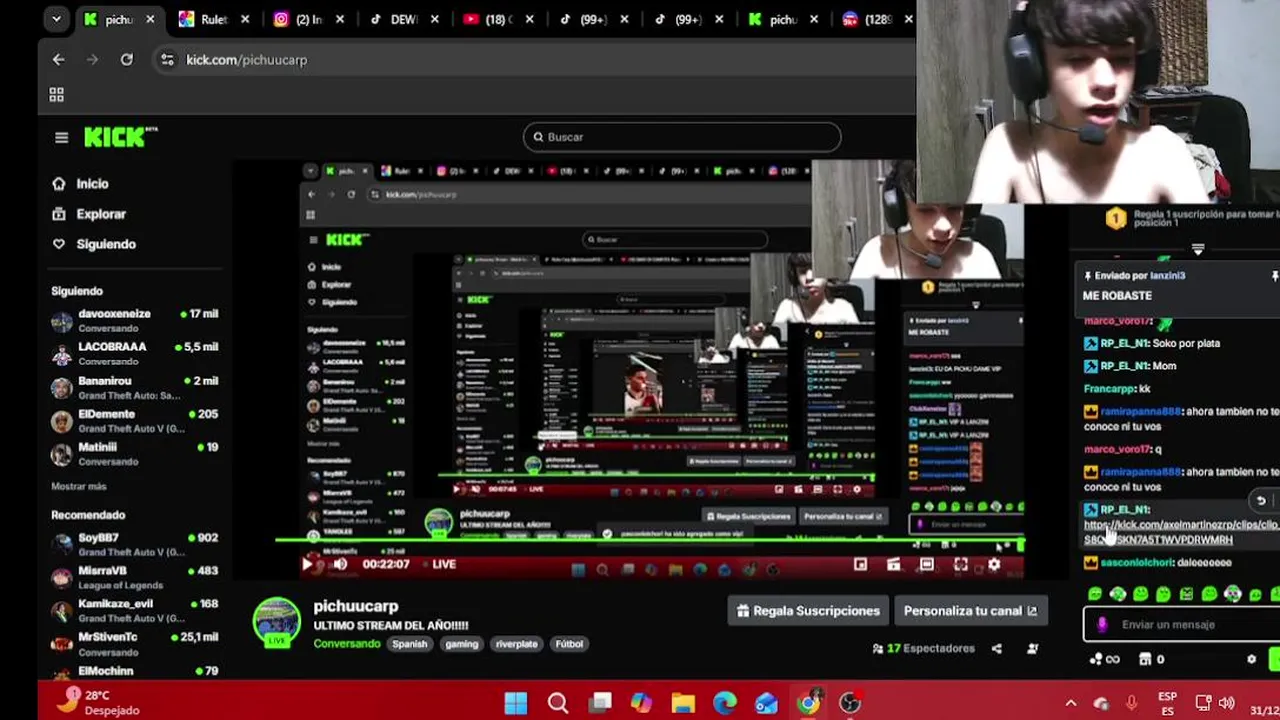Open ElDemente channel from sidebar
The width and height of the screenshot is (1280, 720).
coord(134,421)
